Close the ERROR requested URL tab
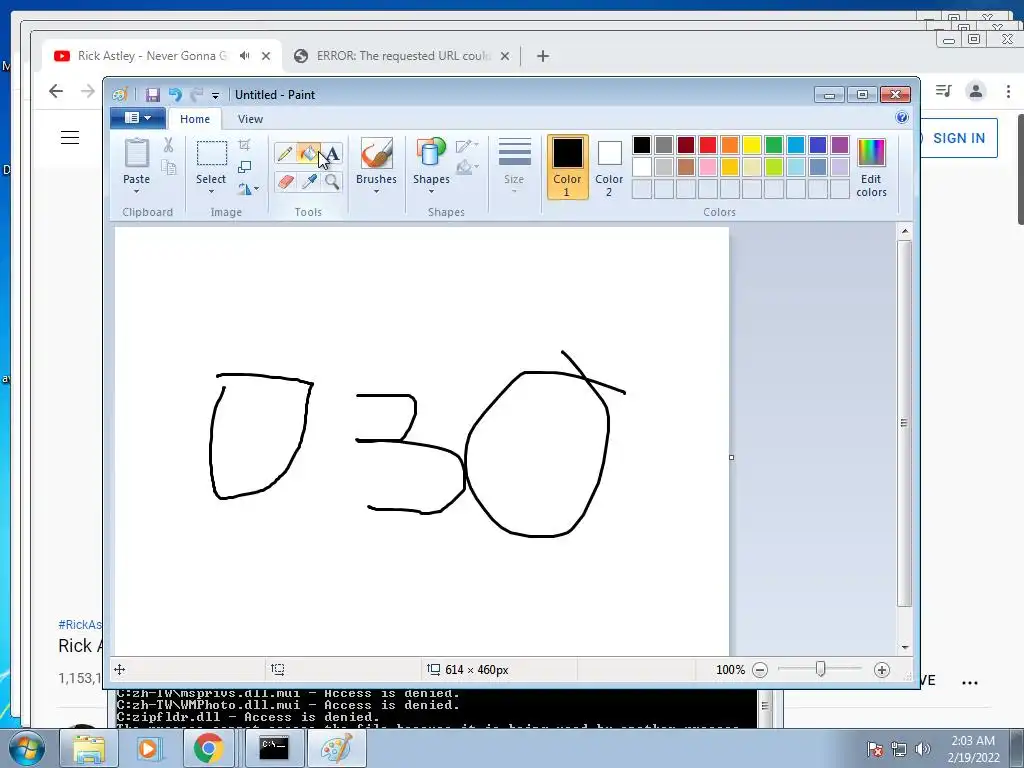1024x768 pixels. pyautogui.click(x=505, y=56)
